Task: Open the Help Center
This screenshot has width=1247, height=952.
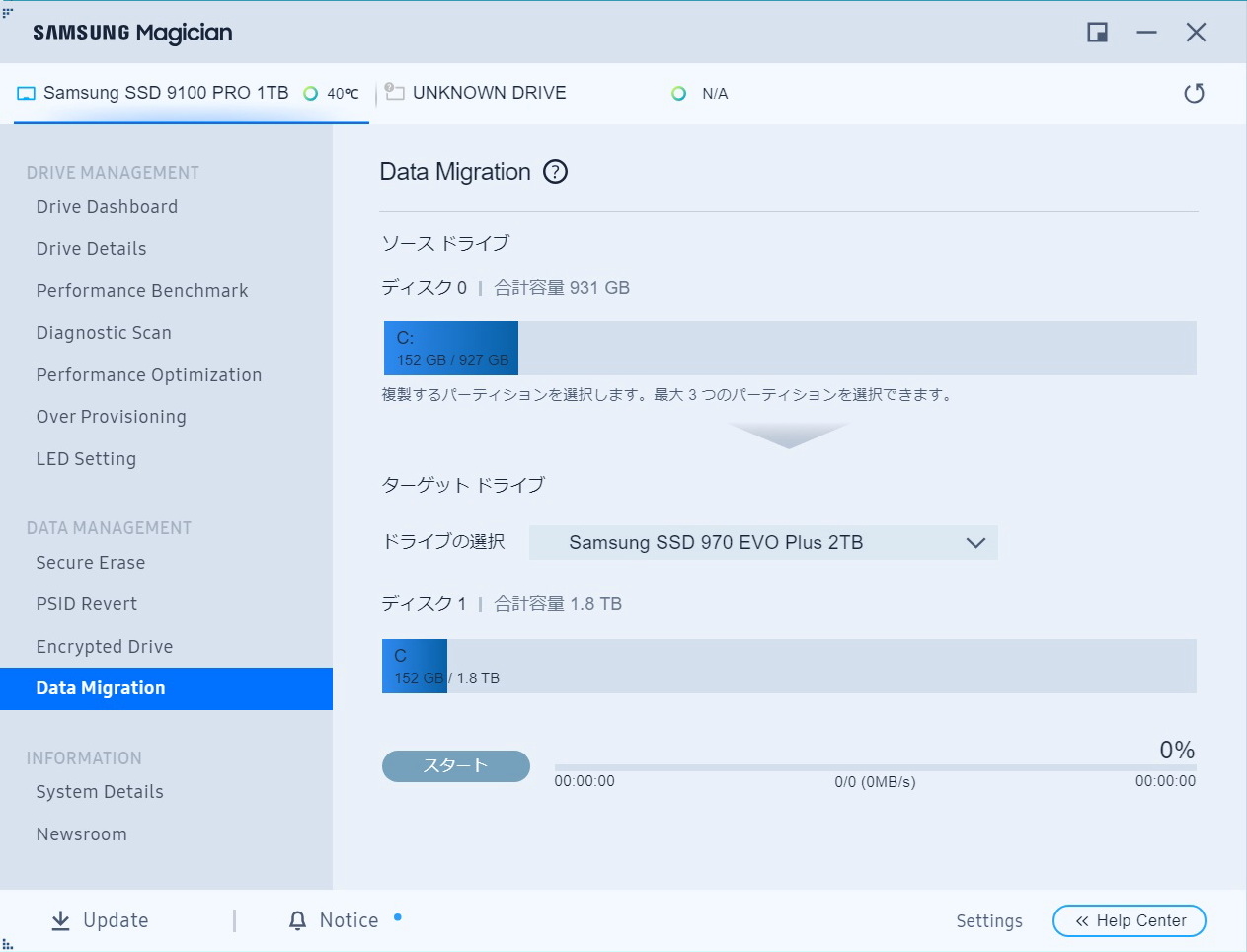Action: coord(1130,920)
